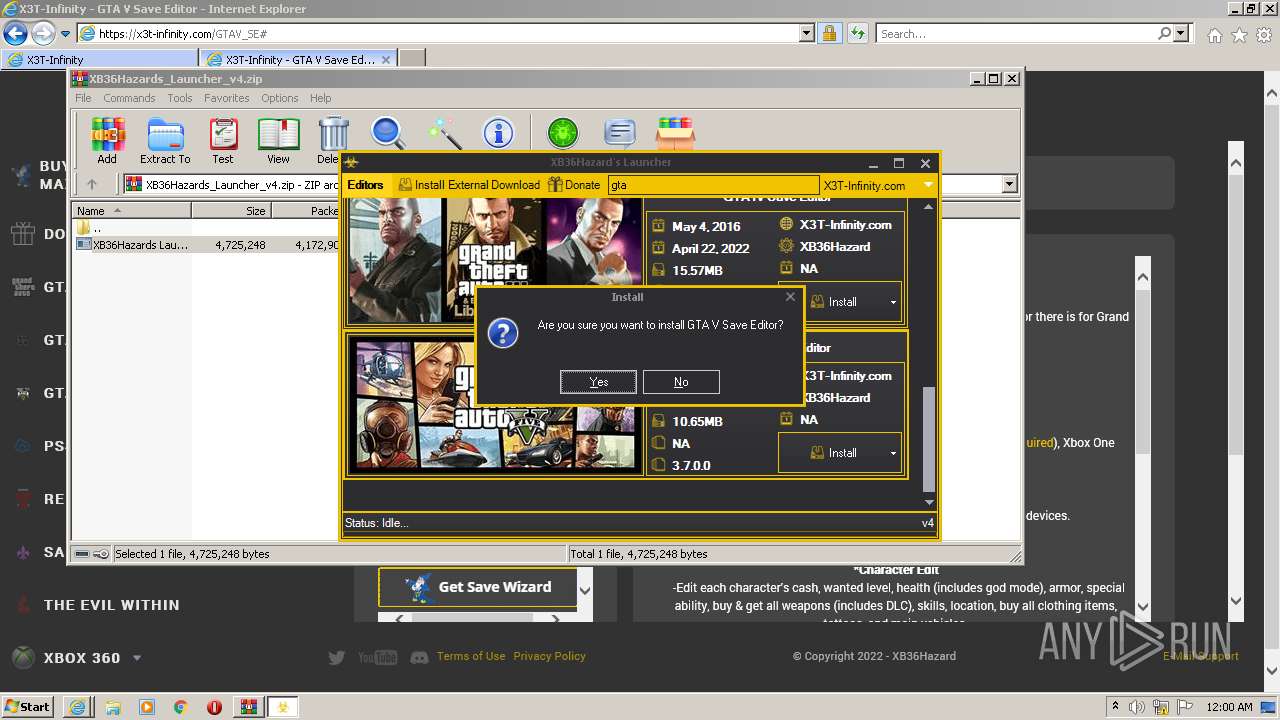
Task: Click the Info icon in WinRAR toolbar
Action: [498, 133]
